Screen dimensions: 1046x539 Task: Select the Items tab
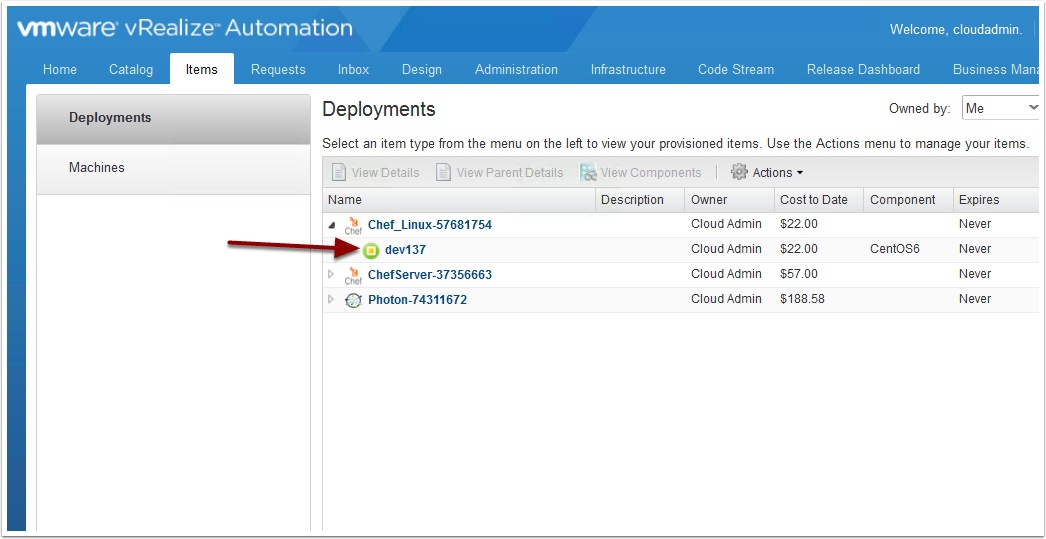point(201,69)
